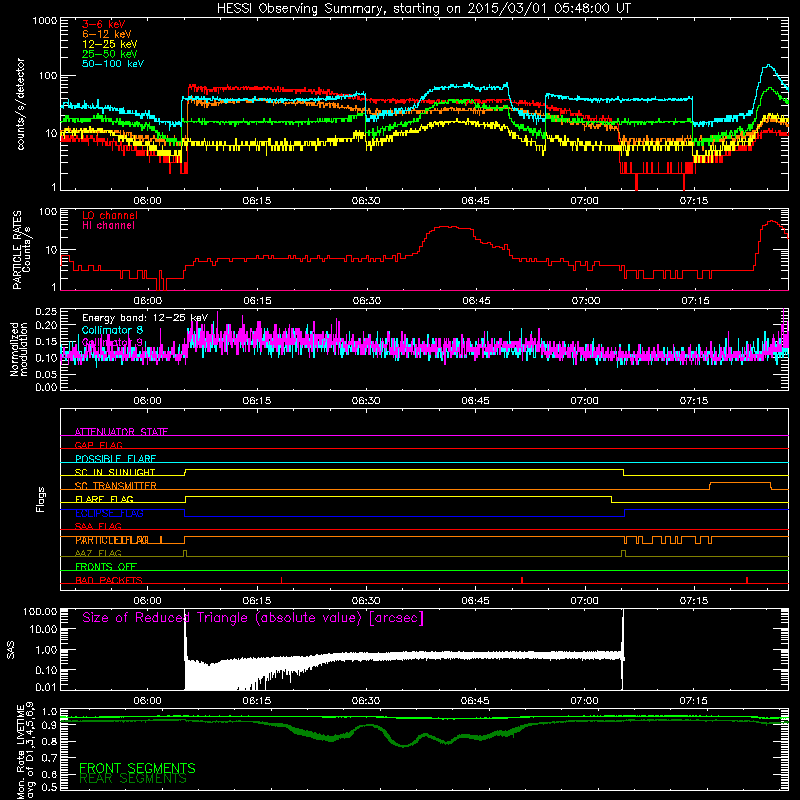Click the GAP_FLAG label

[98, 445]
